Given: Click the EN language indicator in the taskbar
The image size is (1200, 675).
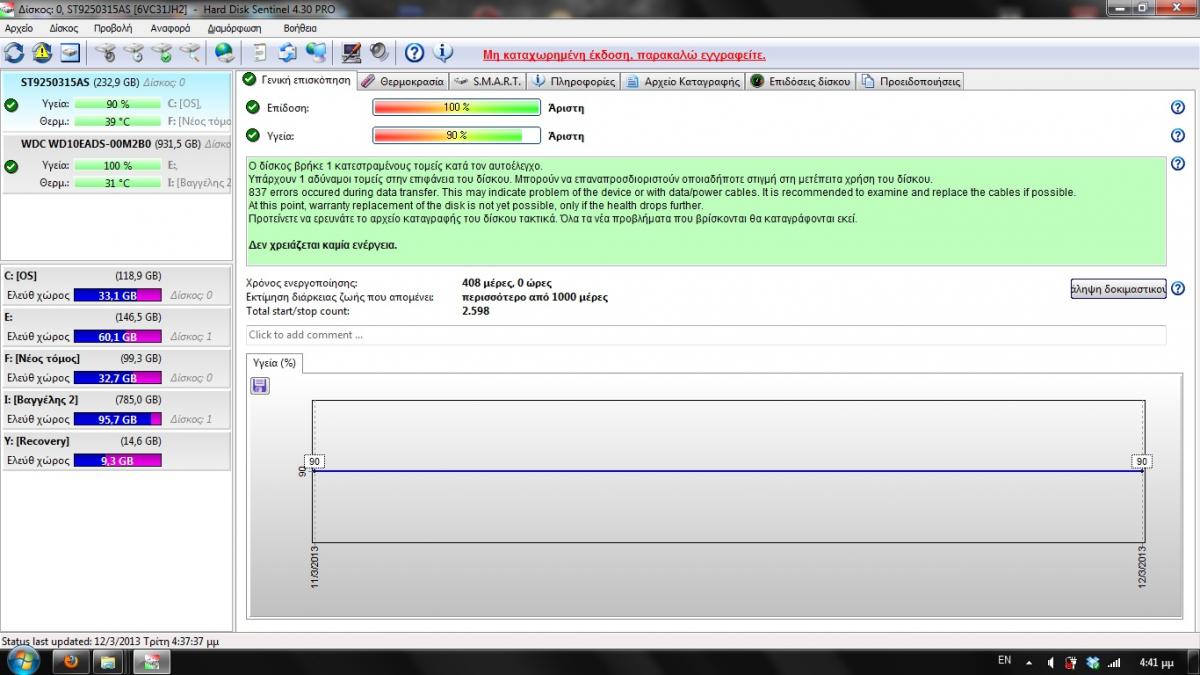Looking at the screenshot, I should (x=1005, y=660).
